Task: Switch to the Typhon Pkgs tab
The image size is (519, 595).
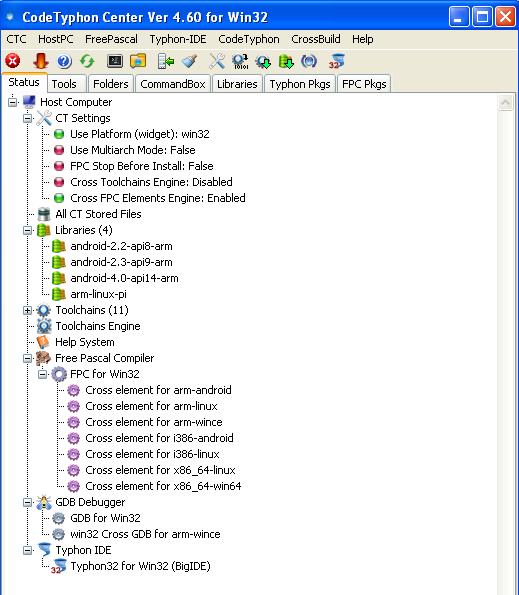Action: click(x=300, y=84)
